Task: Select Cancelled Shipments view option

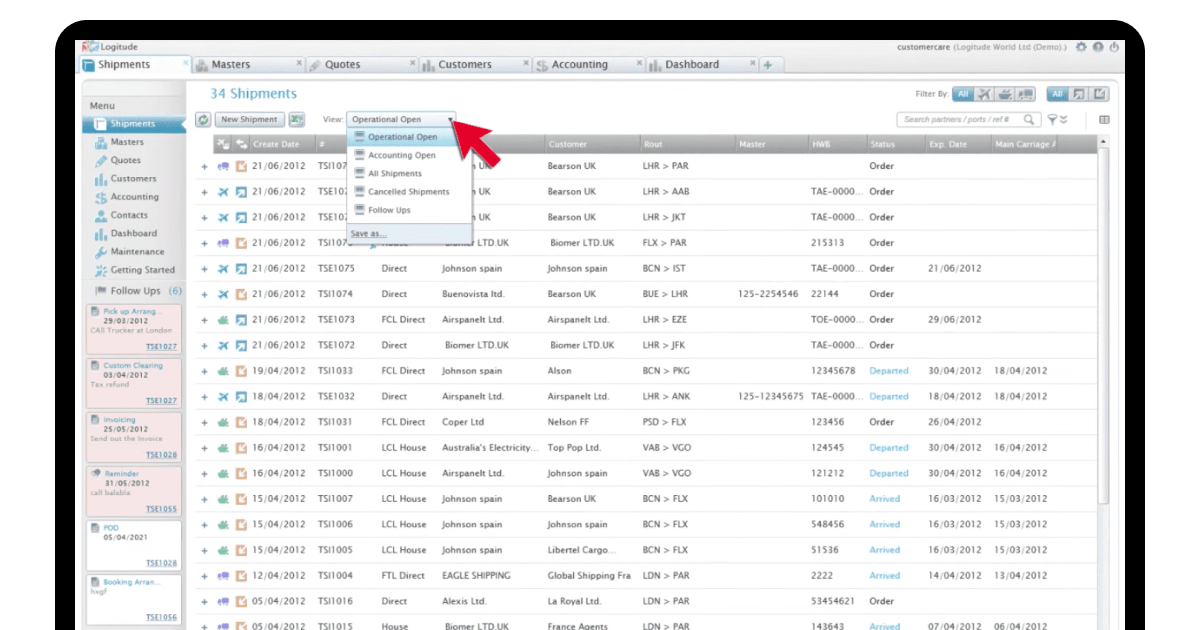Action: coord(409,192)
